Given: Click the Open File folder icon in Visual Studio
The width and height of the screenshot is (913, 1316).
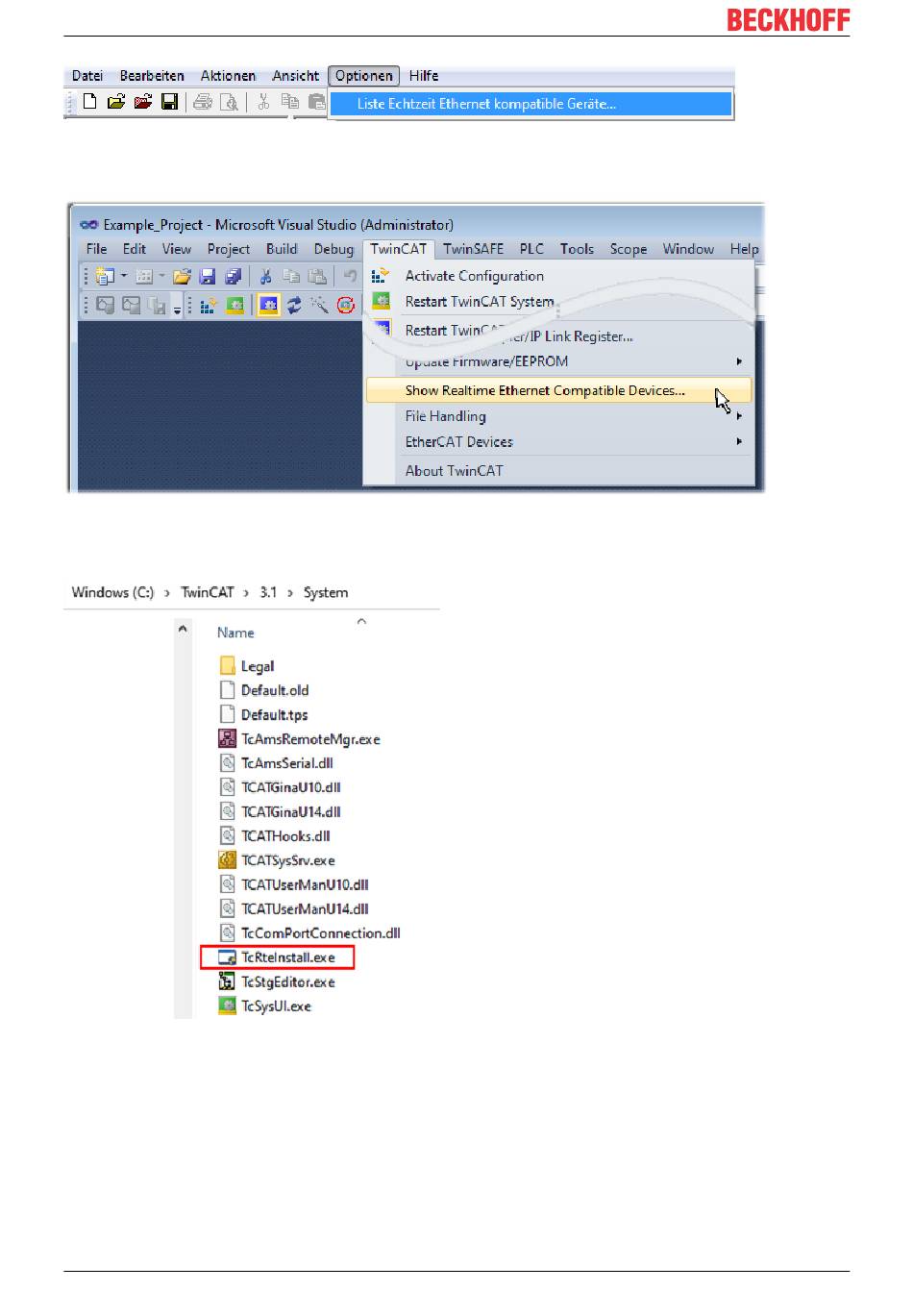Looking at the screenshot, I should click(x=182, y=276).
